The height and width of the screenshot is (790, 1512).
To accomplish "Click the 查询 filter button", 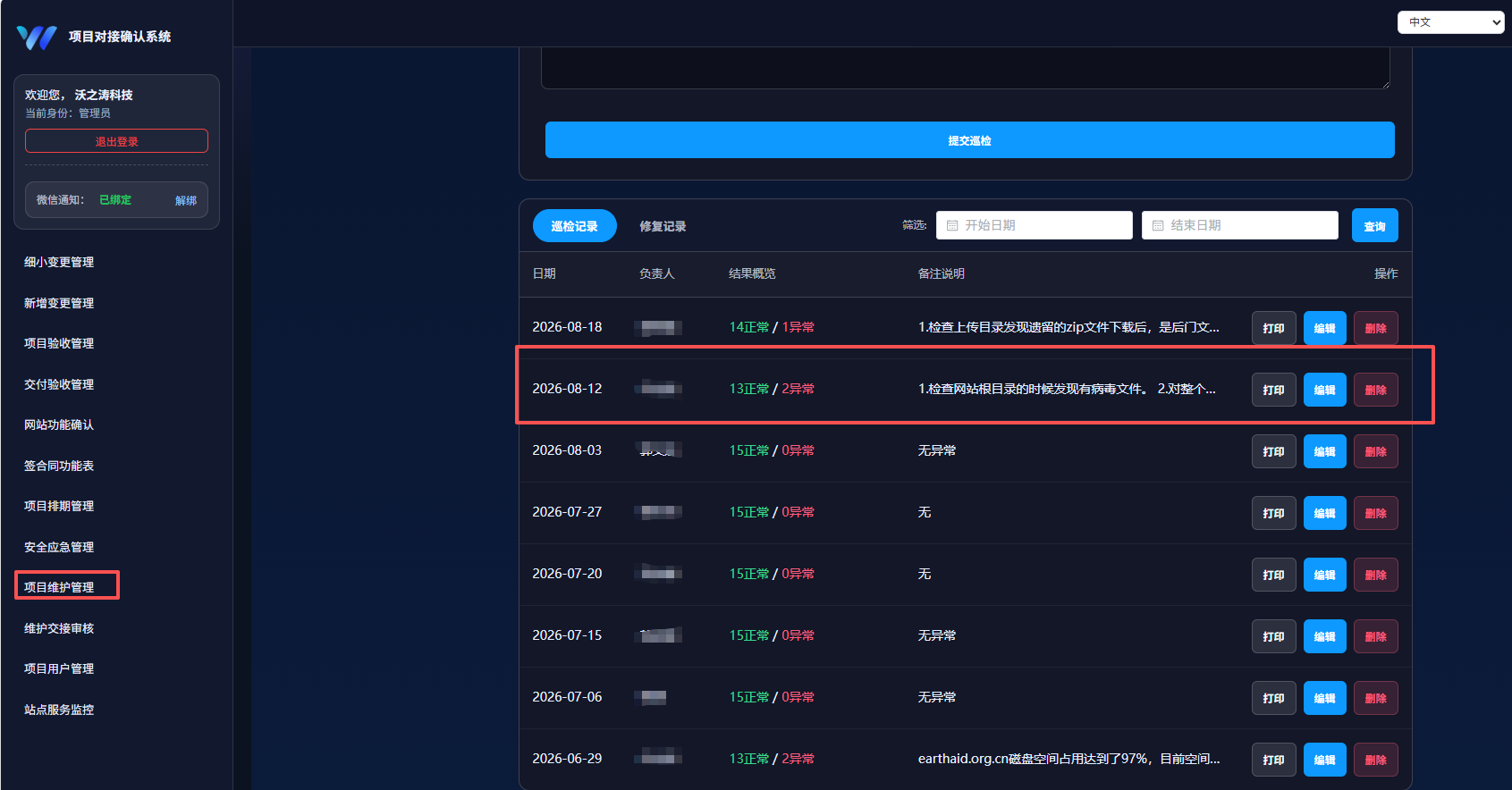I will [1374, 226].
